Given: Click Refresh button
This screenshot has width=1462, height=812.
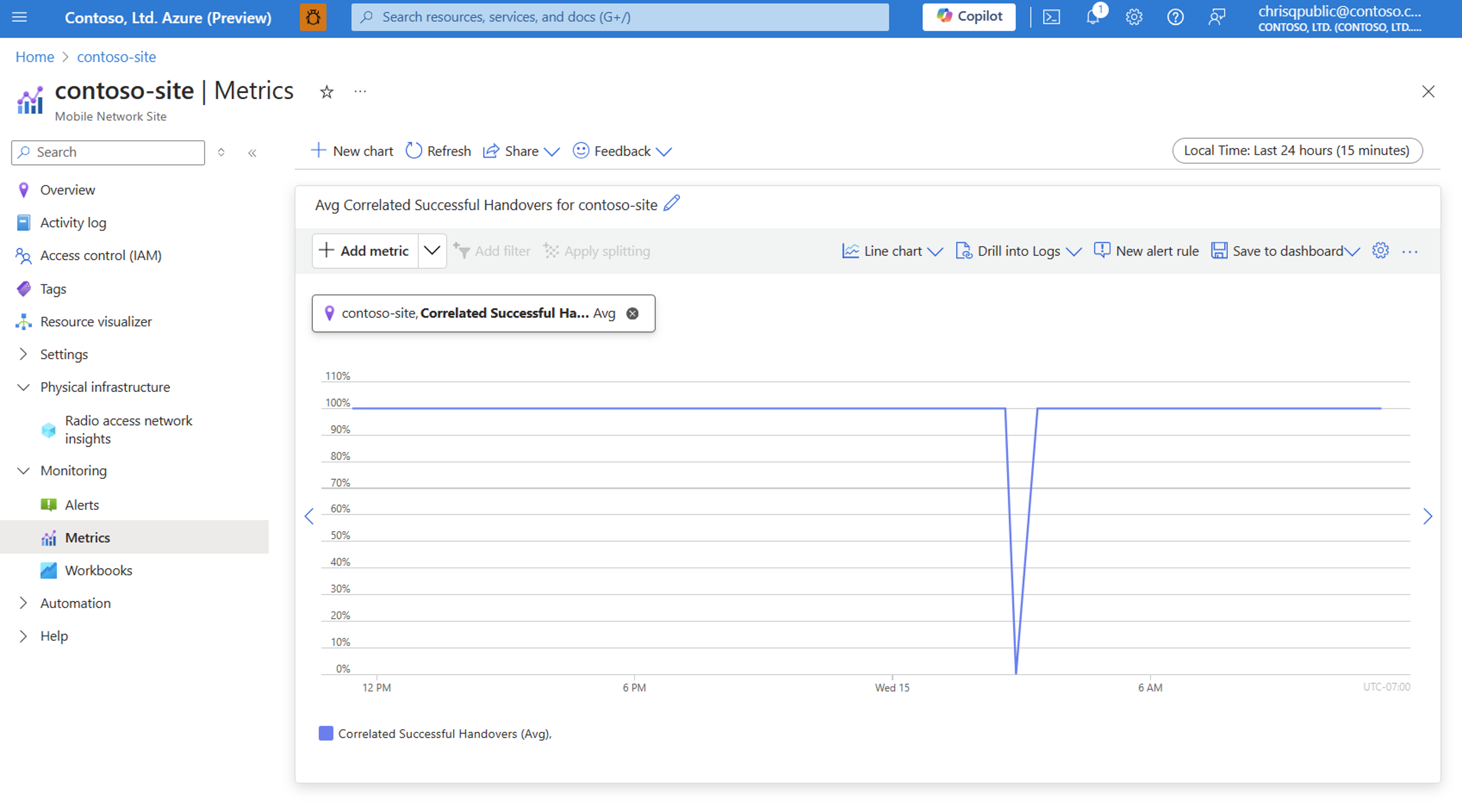Looking at the screenshot, I should point(438,150).
